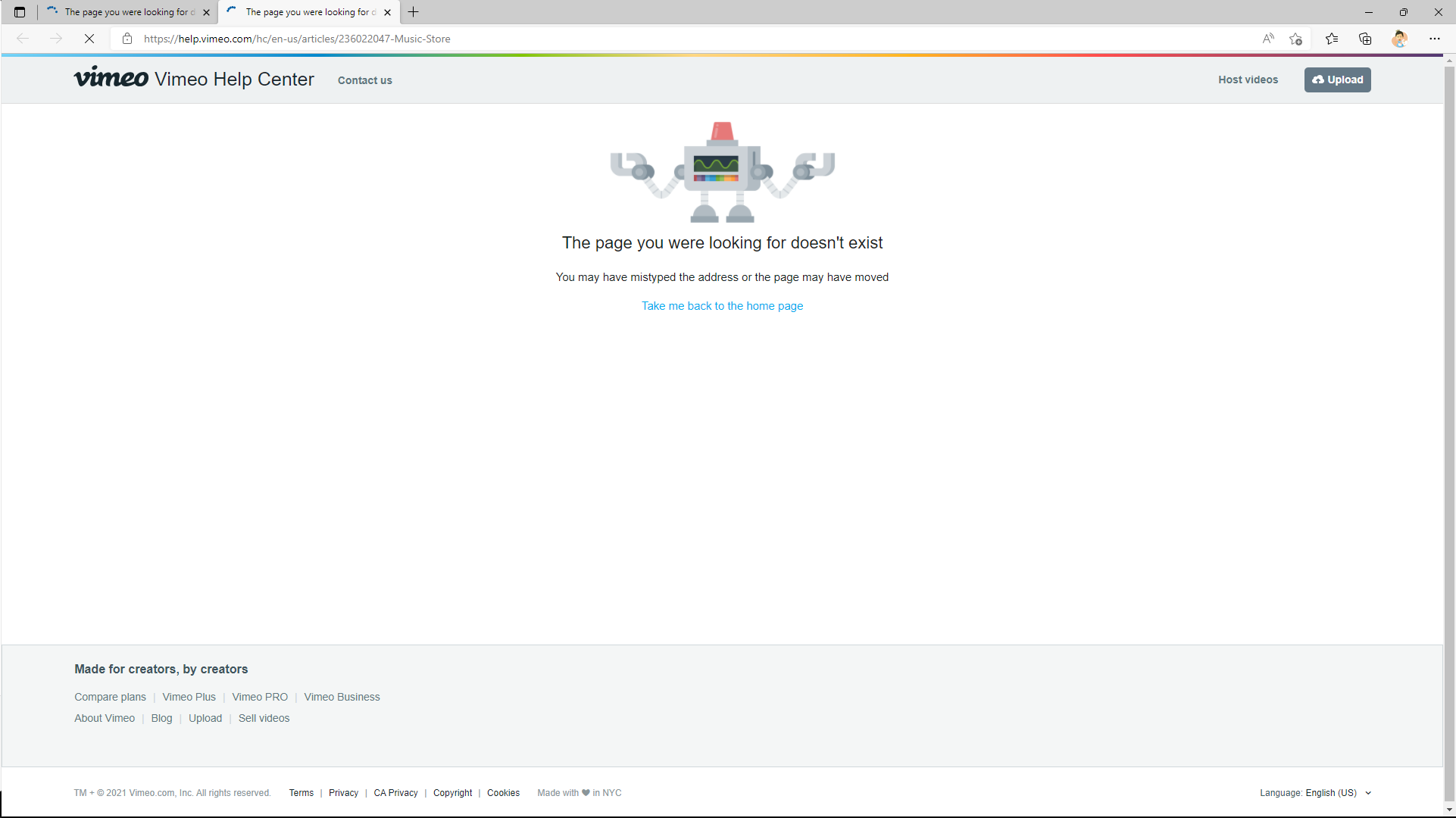
Task: Click the Vimeo logo in header
Action: tap(111, 78)
